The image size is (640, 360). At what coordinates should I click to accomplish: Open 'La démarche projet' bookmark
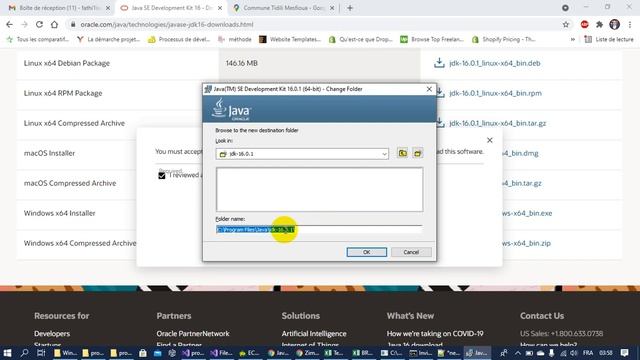click(108, 40)
